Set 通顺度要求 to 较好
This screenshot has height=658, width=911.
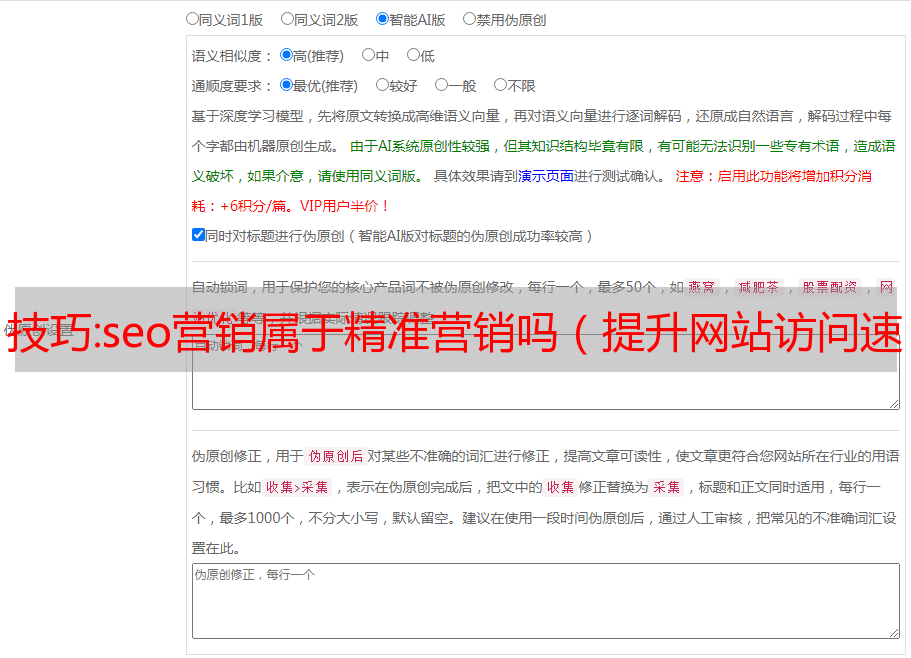(x=382, y=85)
